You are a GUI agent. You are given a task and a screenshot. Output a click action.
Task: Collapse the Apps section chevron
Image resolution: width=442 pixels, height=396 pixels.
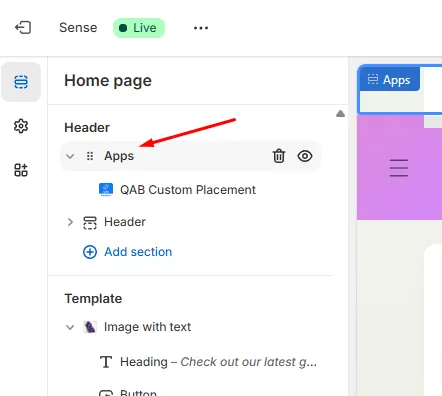pos(70,156)
